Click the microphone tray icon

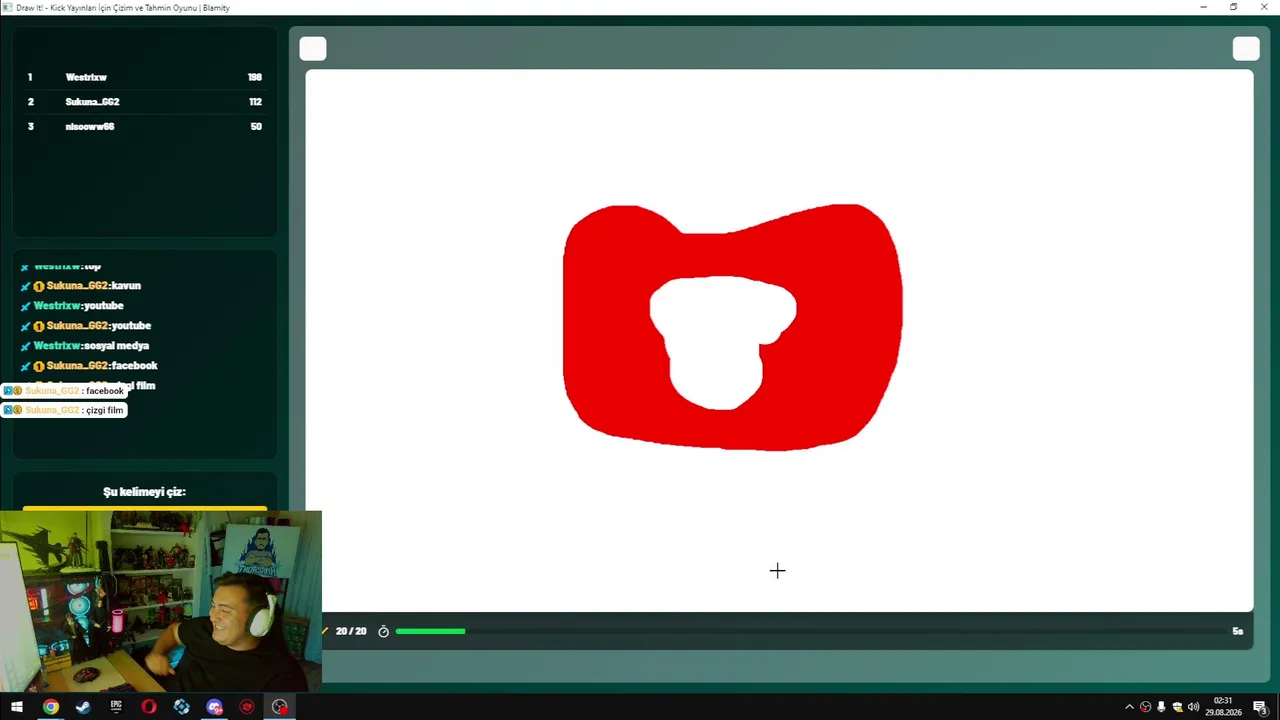(x=1161, y=707)
